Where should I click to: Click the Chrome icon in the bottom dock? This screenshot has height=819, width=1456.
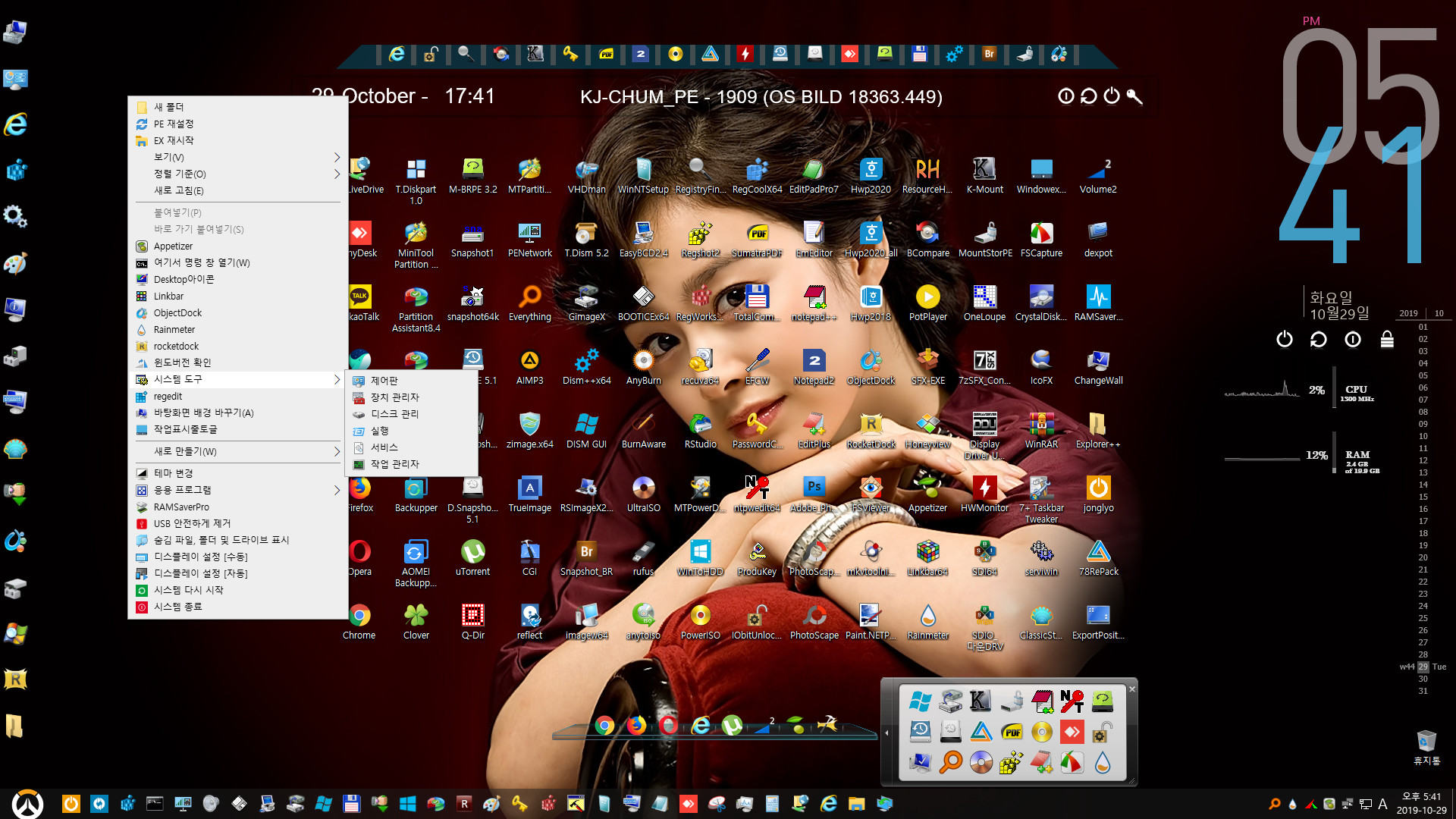[604, 726]
